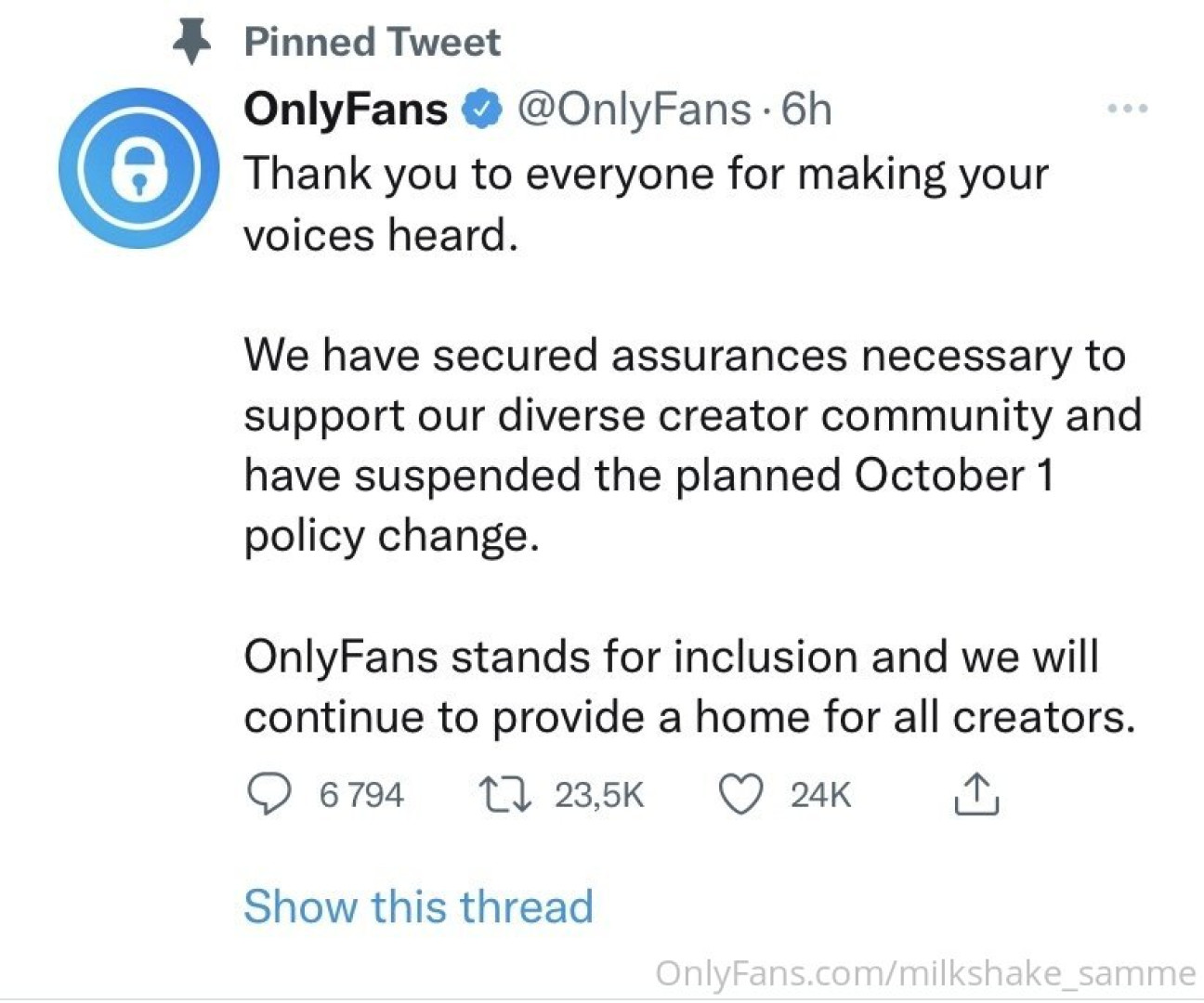This screenshot has height=1003, width=1204.
Task: Retweet using the arrows icon
Action: pyautogui.click(x=504, y=795)
